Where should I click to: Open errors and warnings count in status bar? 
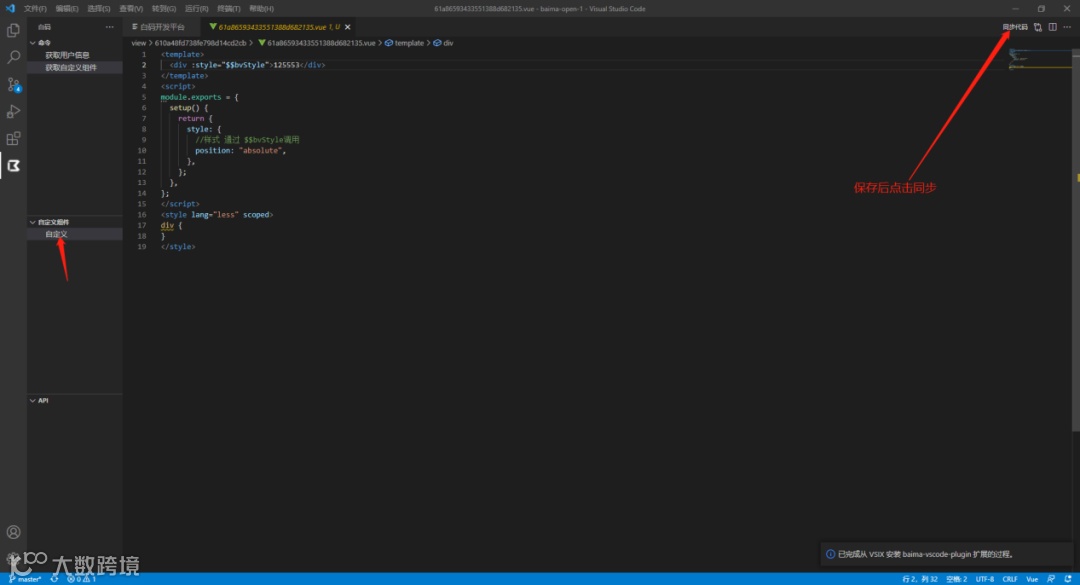(81, 579)
